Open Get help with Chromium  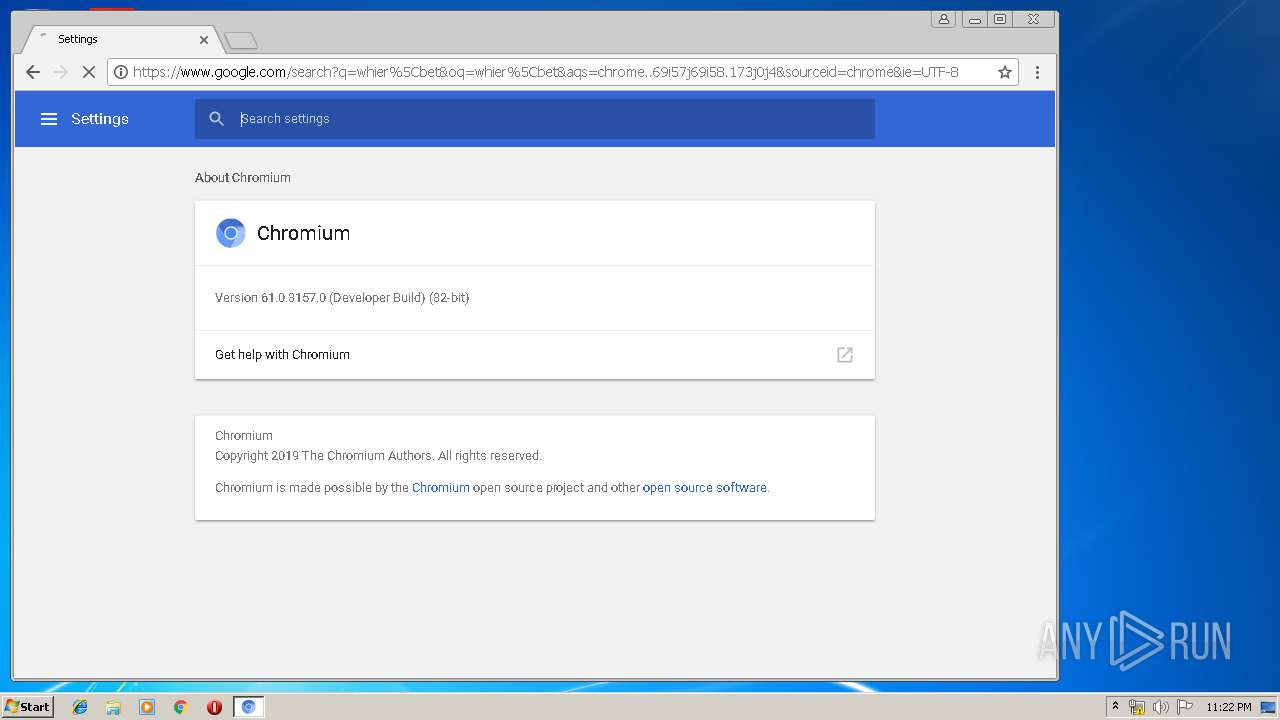[535, 355]
